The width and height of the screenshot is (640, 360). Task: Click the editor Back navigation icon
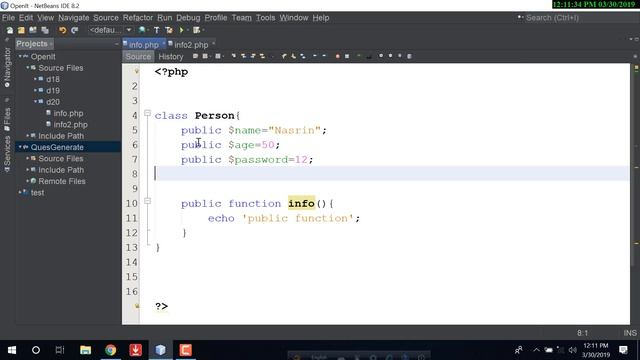coord(205,56)
